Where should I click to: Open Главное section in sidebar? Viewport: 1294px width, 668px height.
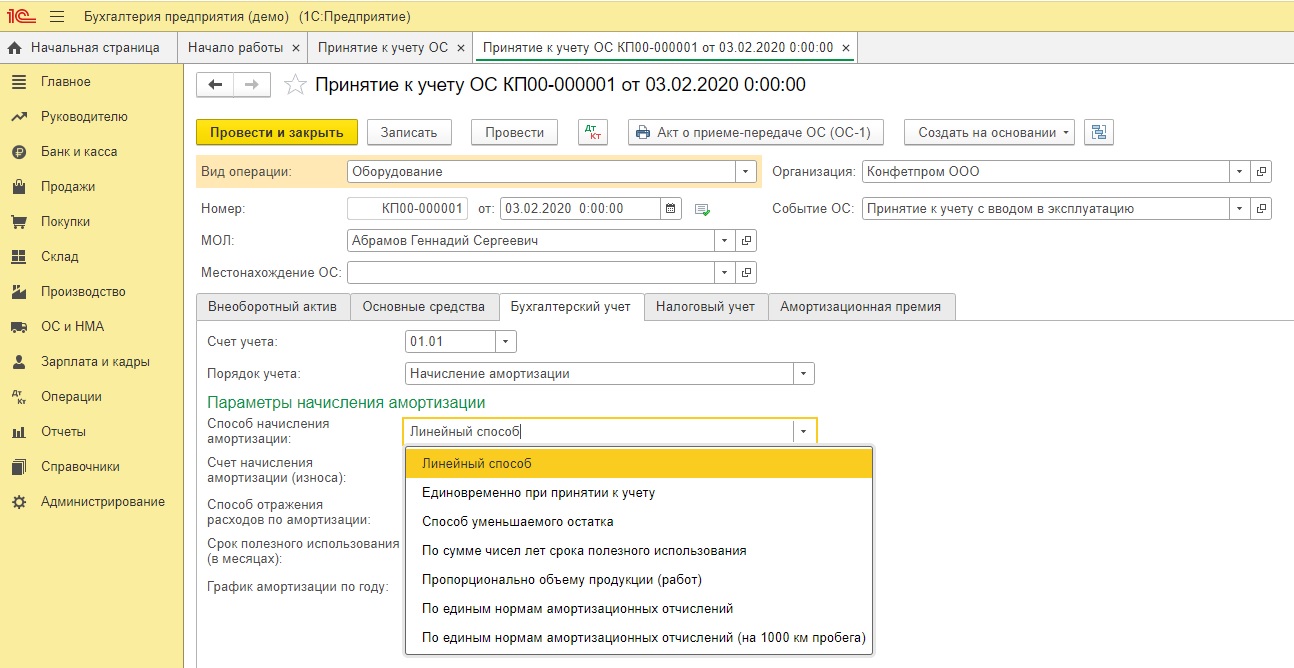(x=66, y=82)
